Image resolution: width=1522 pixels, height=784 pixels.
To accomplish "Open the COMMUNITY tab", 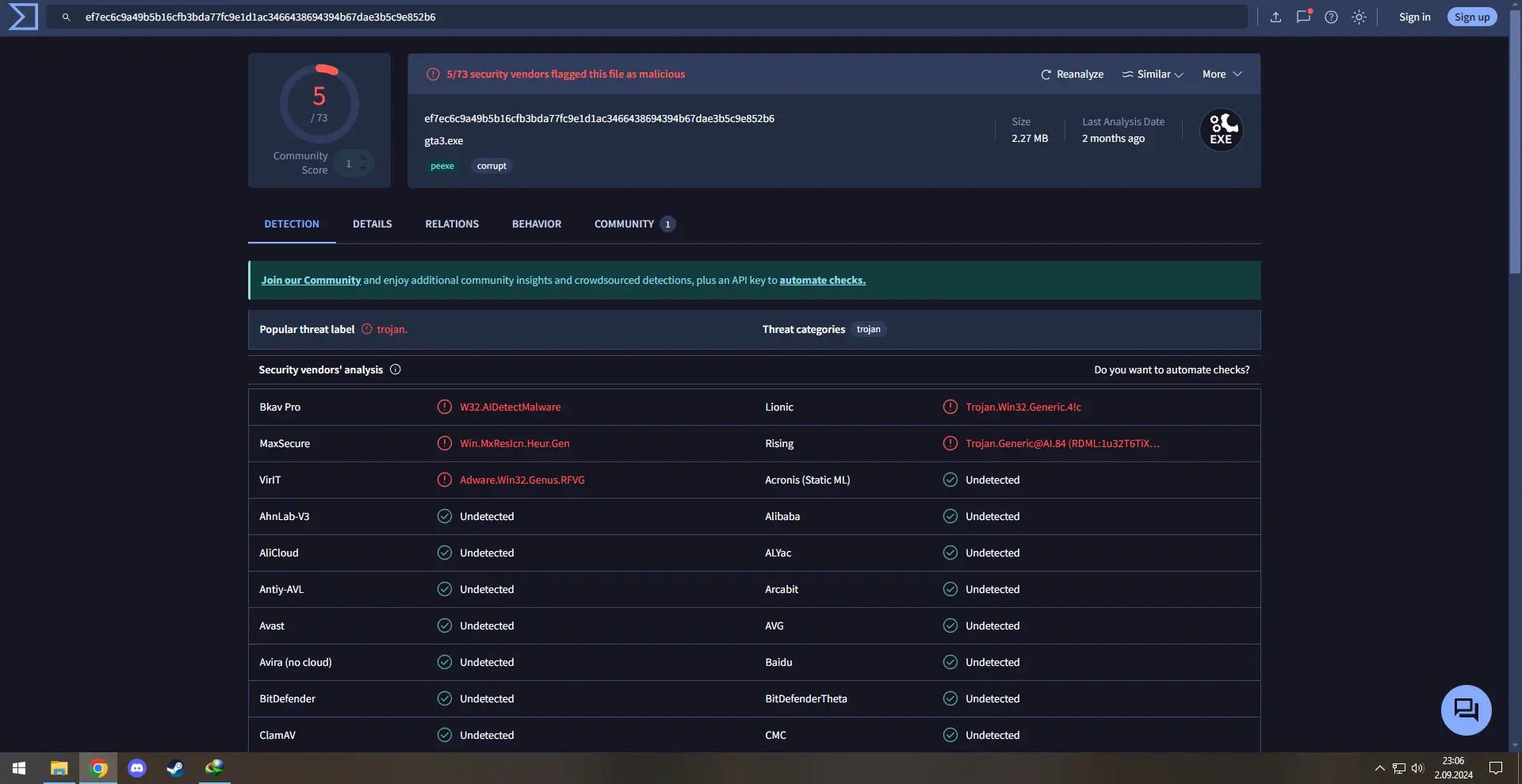I will 634,224.
